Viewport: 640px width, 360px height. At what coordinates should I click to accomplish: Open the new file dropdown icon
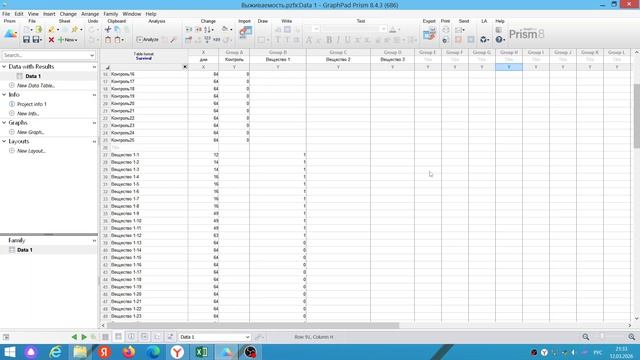[x=27, y=29]
